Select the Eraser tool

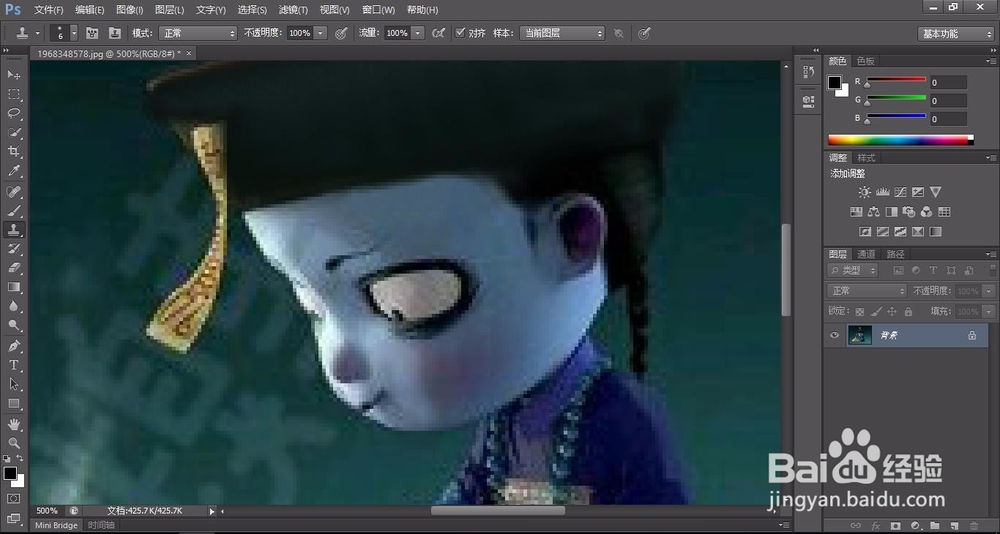click(x=13, y=268)
